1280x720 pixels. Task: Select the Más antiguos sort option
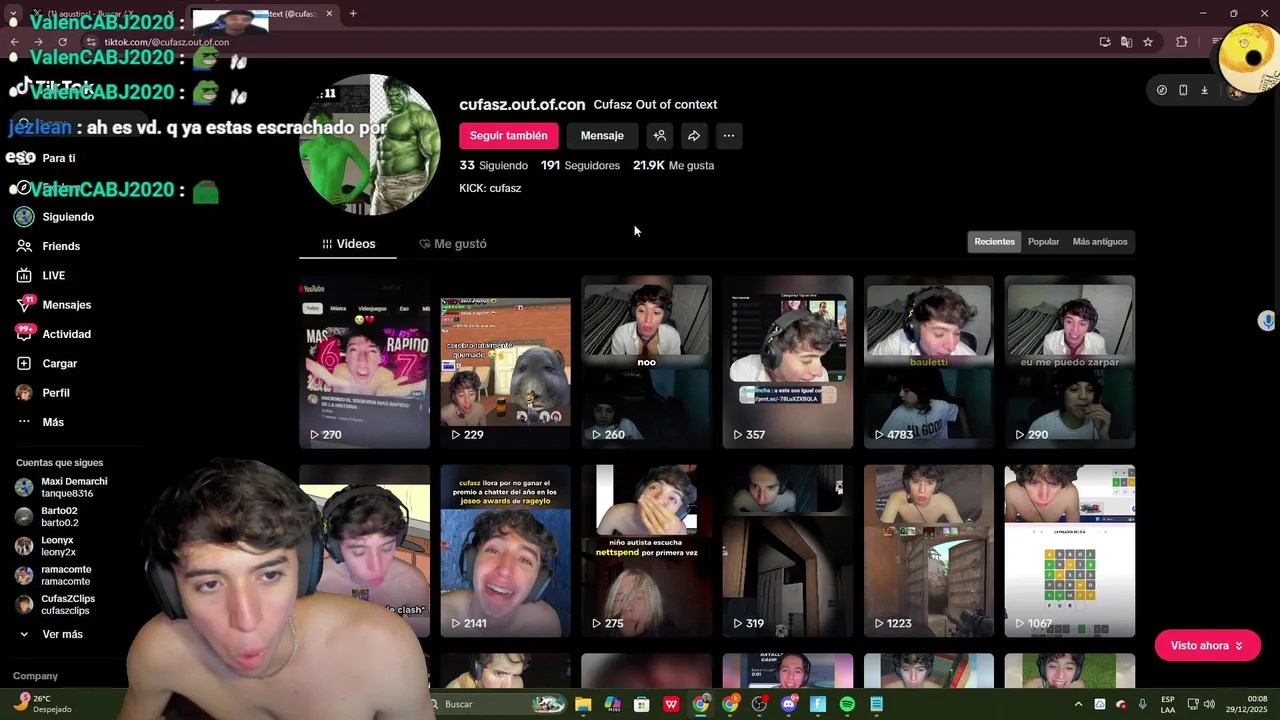click(x=1100, y=242)
